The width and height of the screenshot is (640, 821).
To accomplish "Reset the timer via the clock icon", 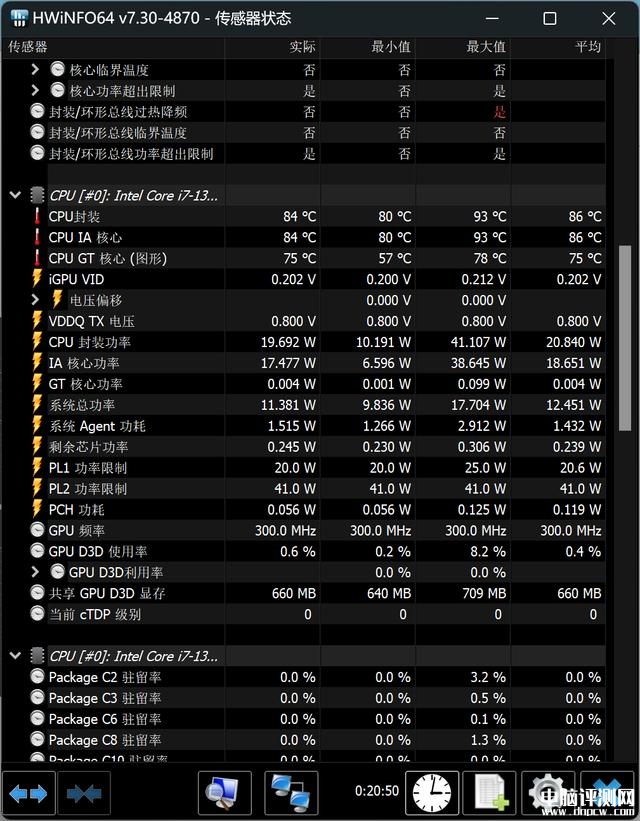I will [432, 793].
